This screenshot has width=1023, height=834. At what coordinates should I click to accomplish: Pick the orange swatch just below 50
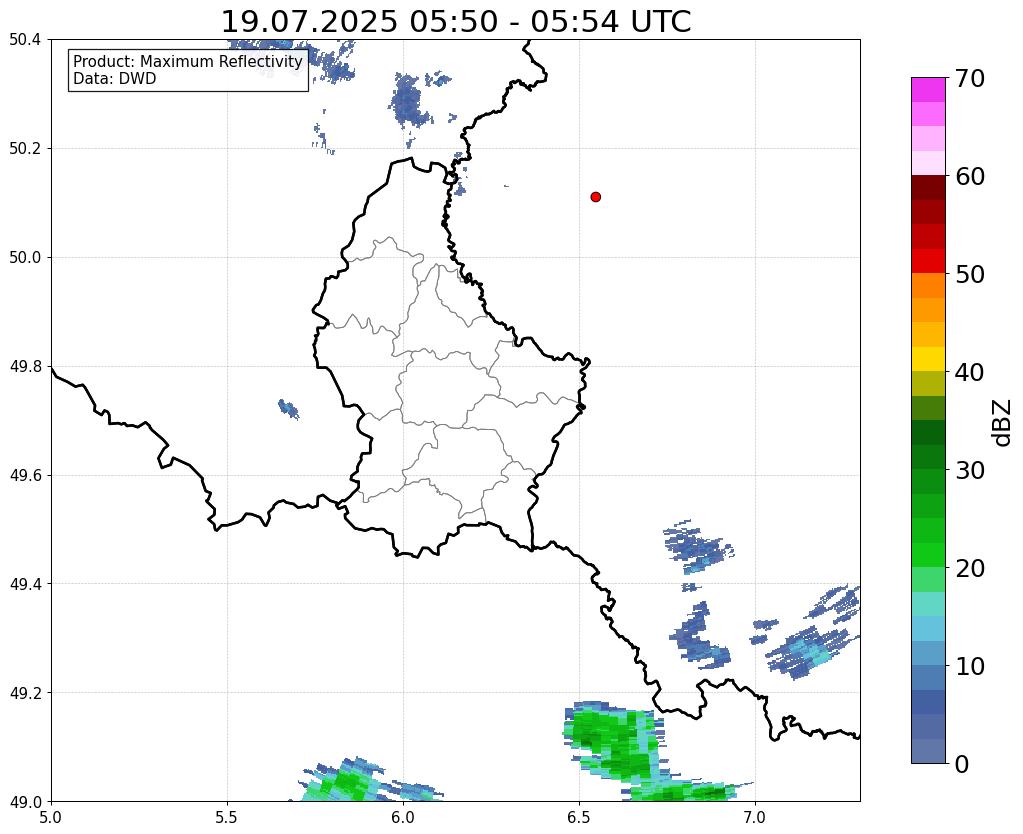(928, 286)
